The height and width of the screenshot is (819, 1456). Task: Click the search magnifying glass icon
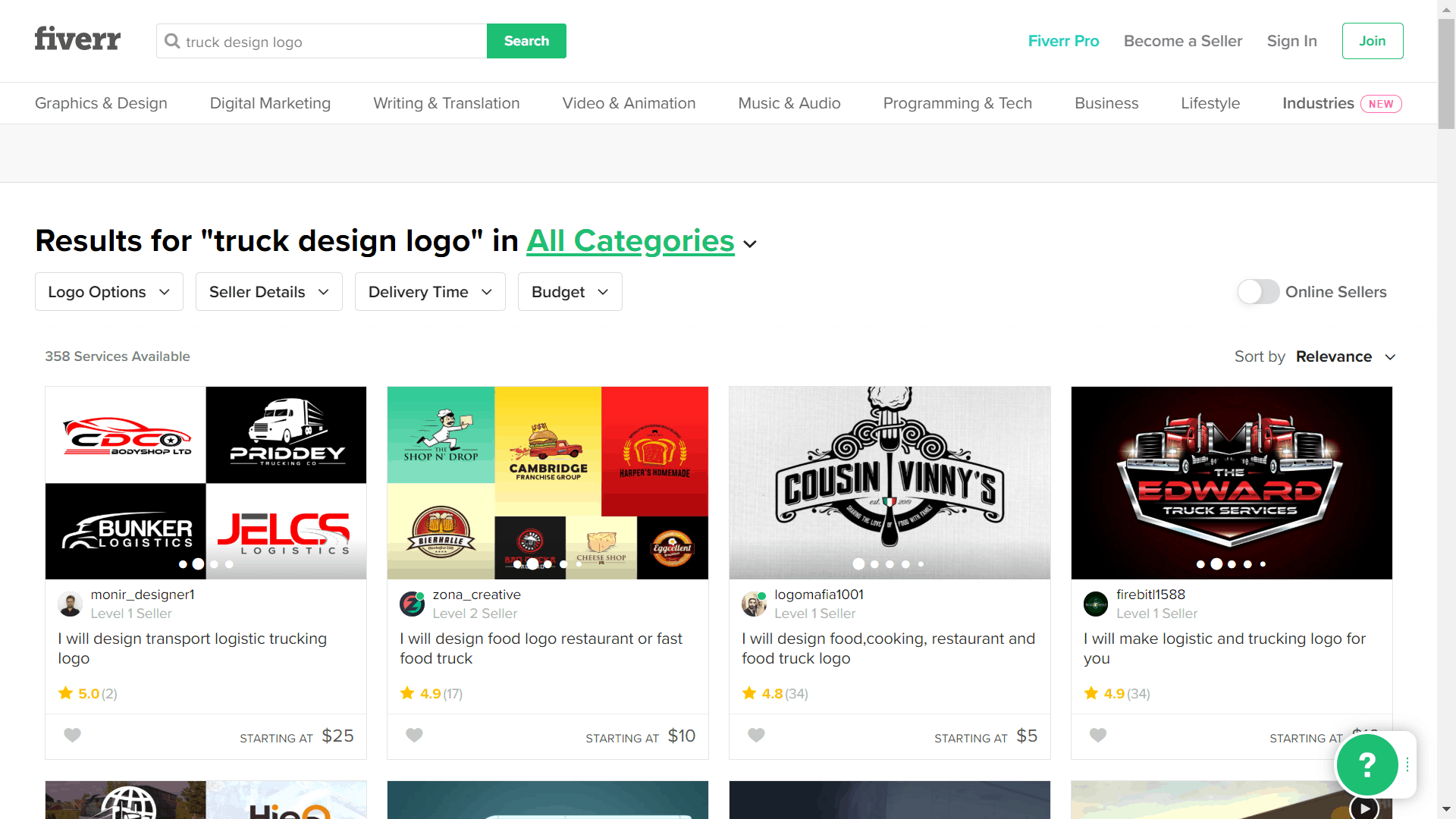click(x=173, y=41)
